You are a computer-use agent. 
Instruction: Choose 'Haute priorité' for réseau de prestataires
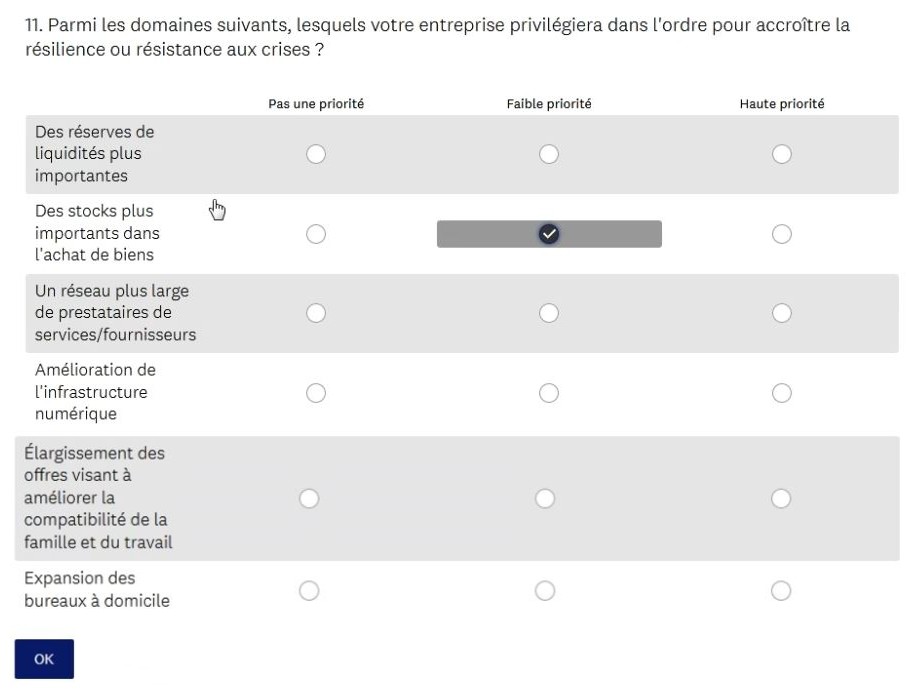click(x=782, y=313)
